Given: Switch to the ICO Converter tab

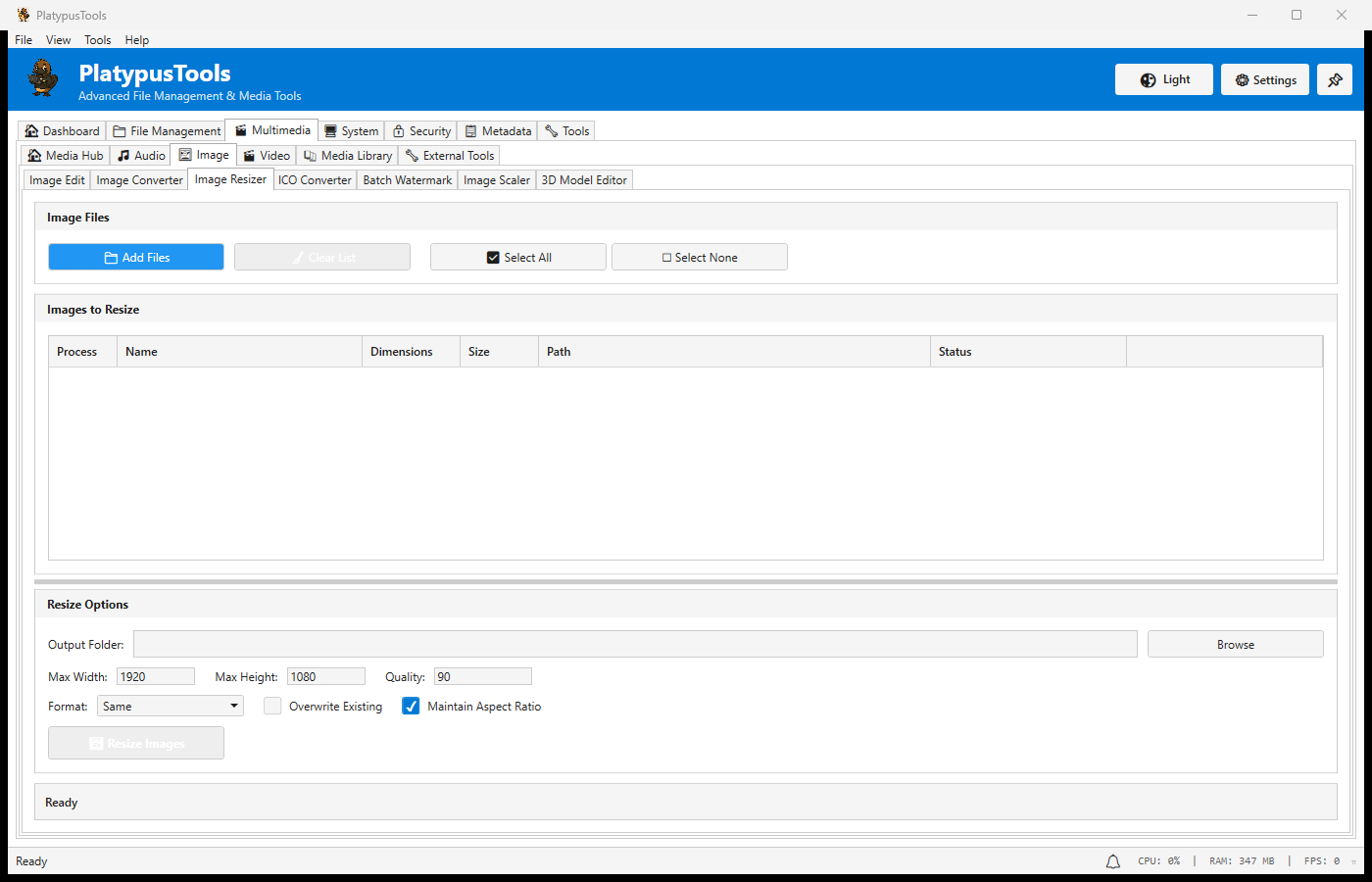Looking at the screenshot, I should tap(315, 179).
